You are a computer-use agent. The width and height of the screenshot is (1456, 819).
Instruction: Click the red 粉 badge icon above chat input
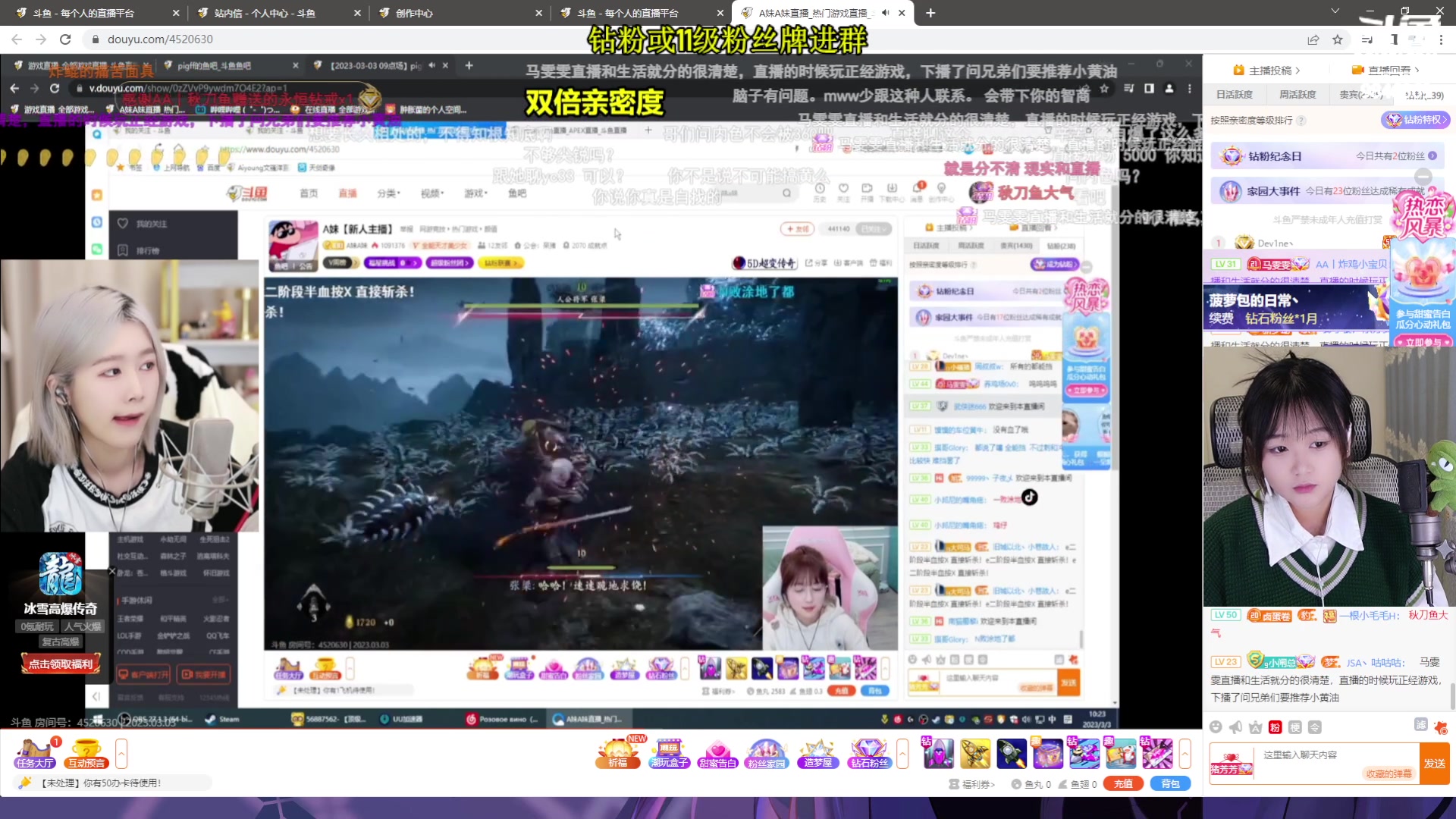[x=1275, y=727]
